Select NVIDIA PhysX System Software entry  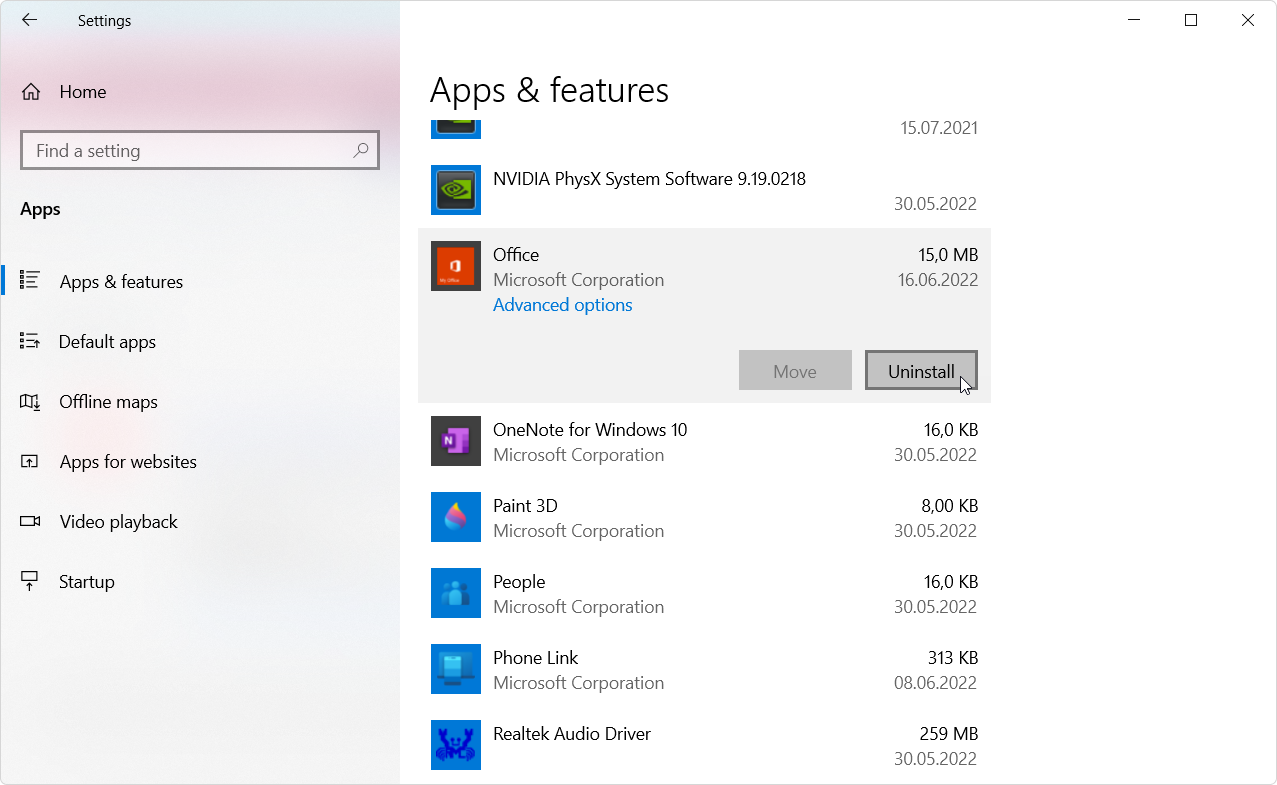point(704,190)
